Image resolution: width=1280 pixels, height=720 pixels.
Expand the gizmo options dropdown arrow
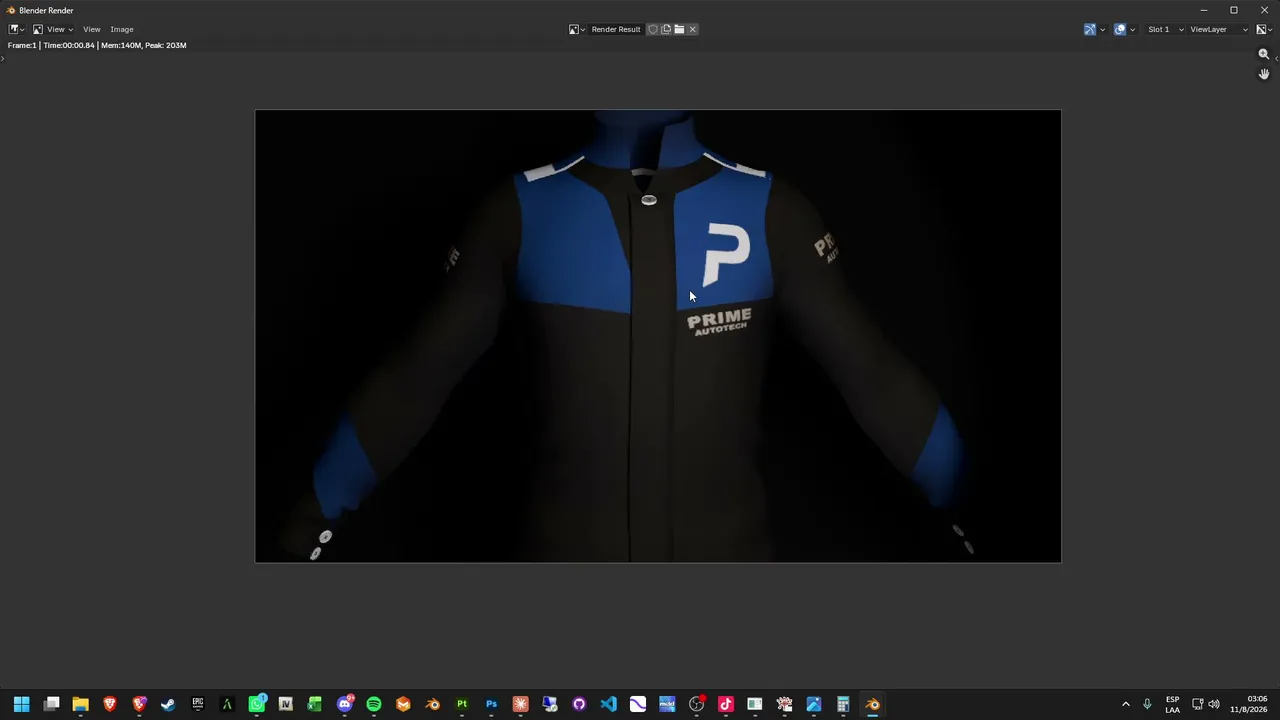point(1102,29)
